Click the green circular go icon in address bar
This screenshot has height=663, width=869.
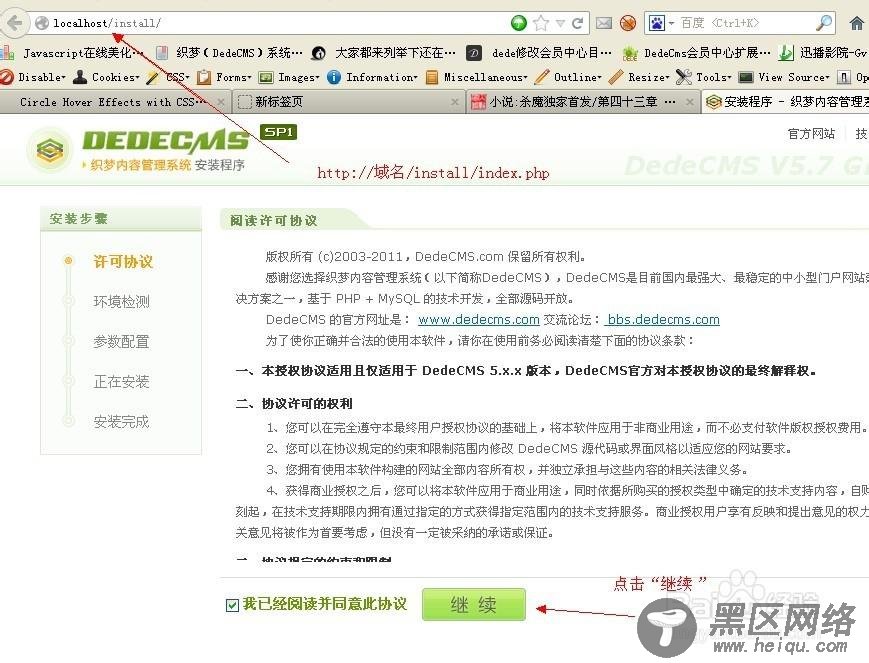click(x=519, y=23)
